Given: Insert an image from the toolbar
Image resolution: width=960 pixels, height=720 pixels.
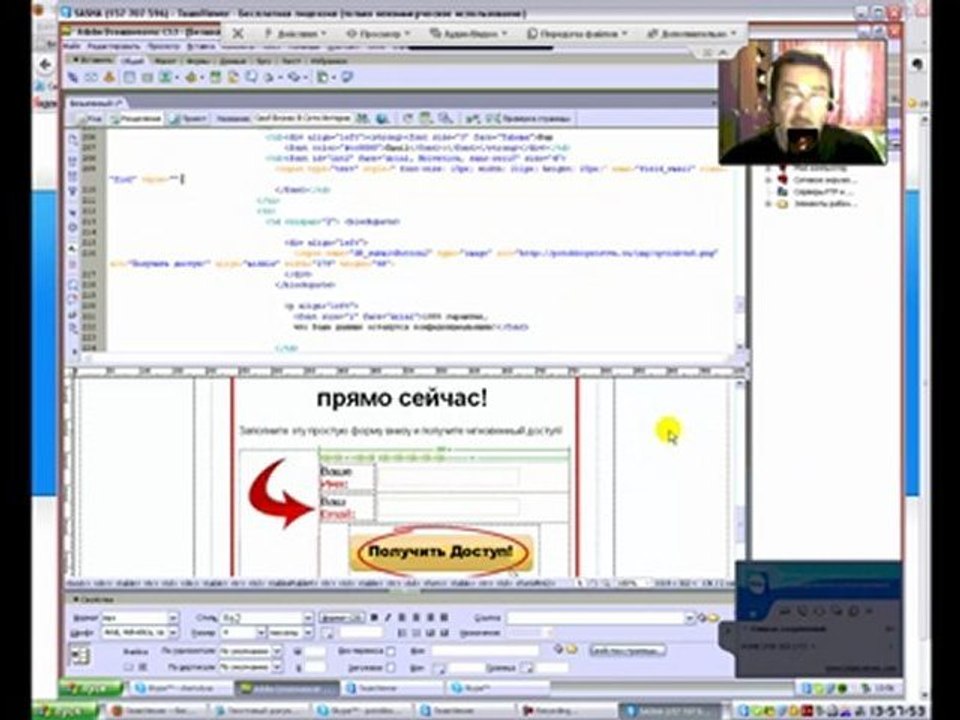Looking at the screenshot, I should pos(165,78).
